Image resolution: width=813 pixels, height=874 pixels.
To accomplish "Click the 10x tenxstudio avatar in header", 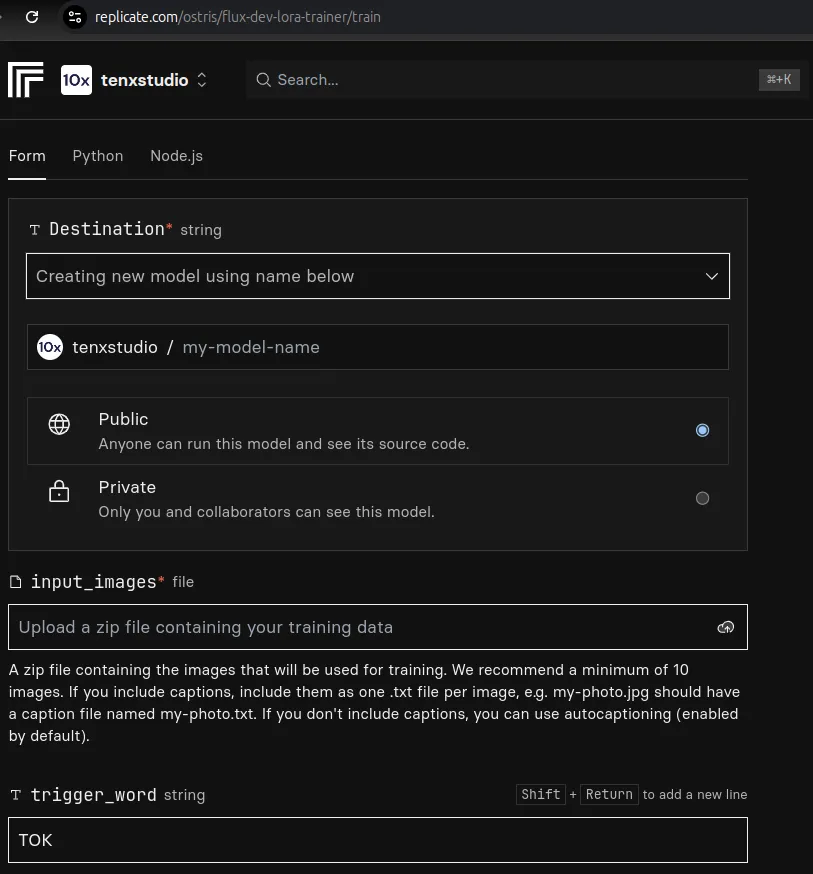I will pos(76,80).
